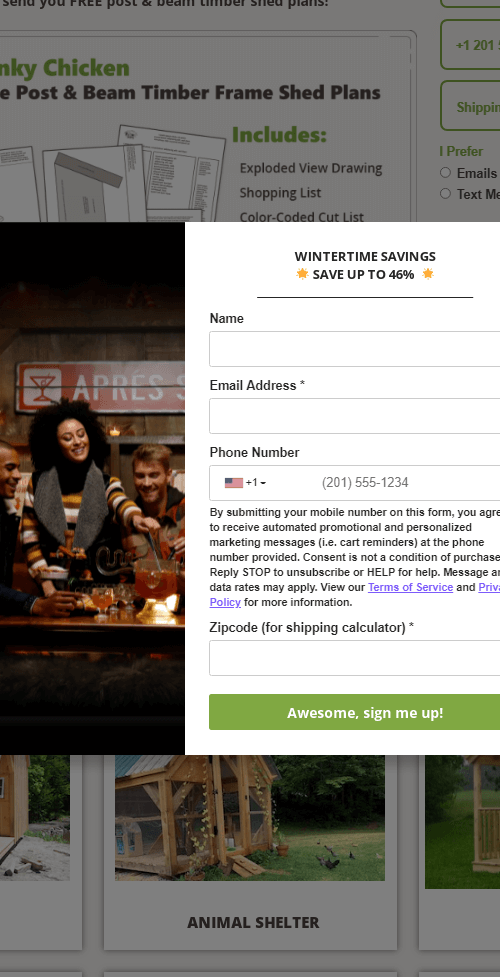Click the +1 201 phone number button

[471, 45]
